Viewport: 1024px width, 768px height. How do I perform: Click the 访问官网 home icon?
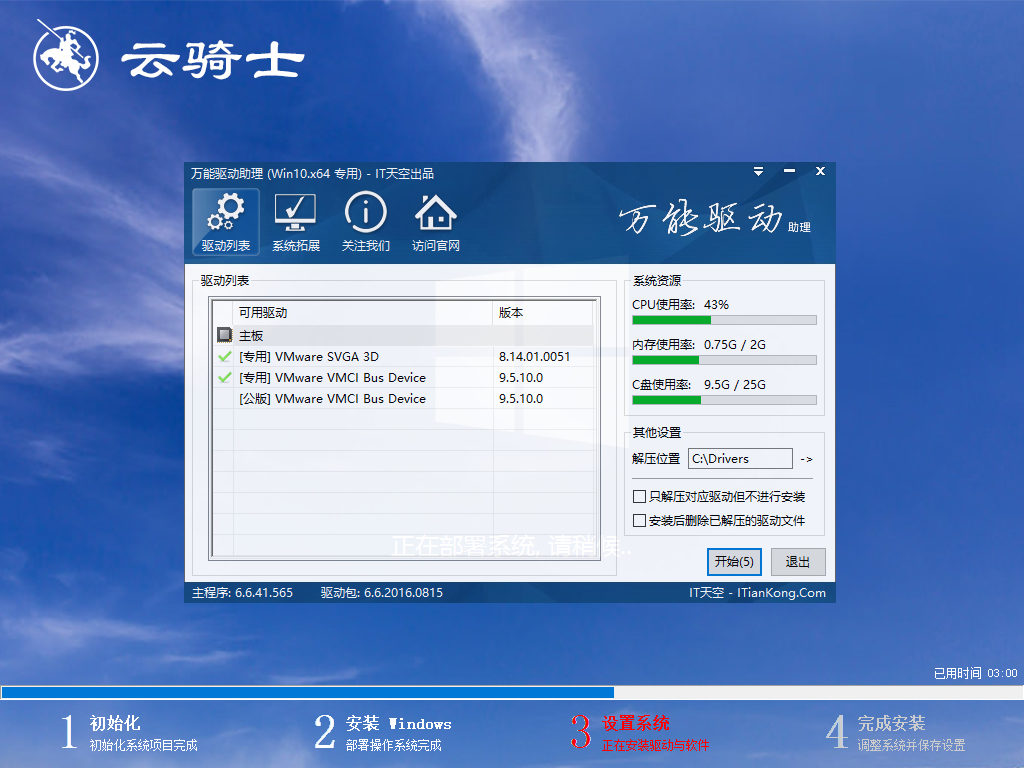coord(435,214)
